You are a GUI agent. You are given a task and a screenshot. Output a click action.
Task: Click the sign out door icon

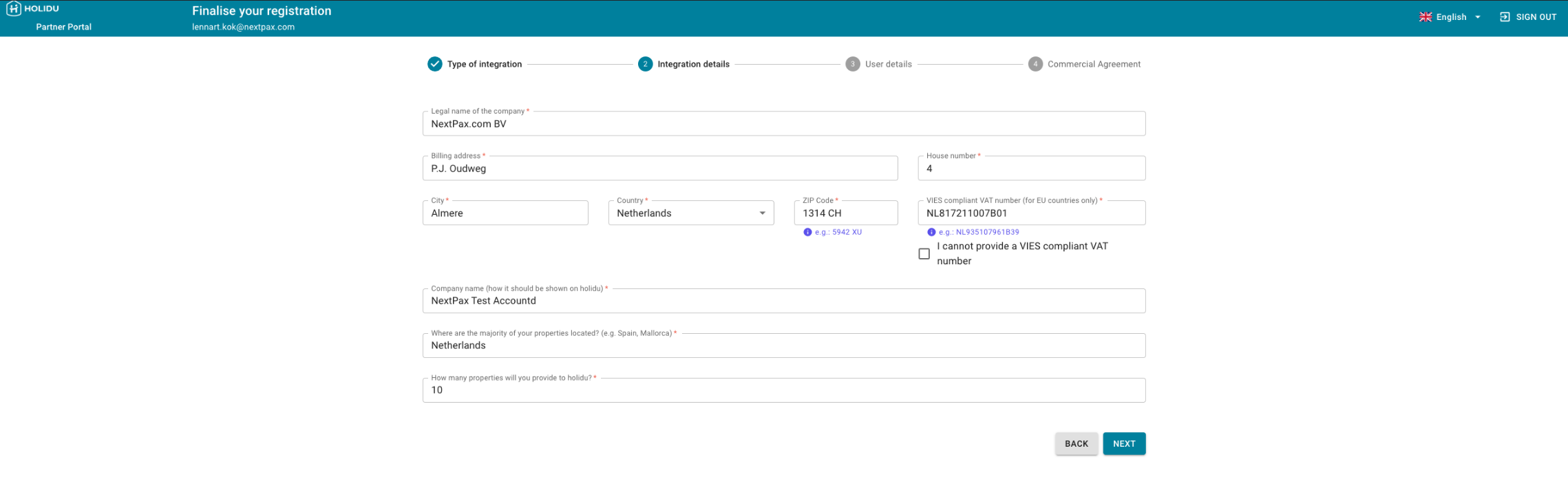(x=1505, y=17)
